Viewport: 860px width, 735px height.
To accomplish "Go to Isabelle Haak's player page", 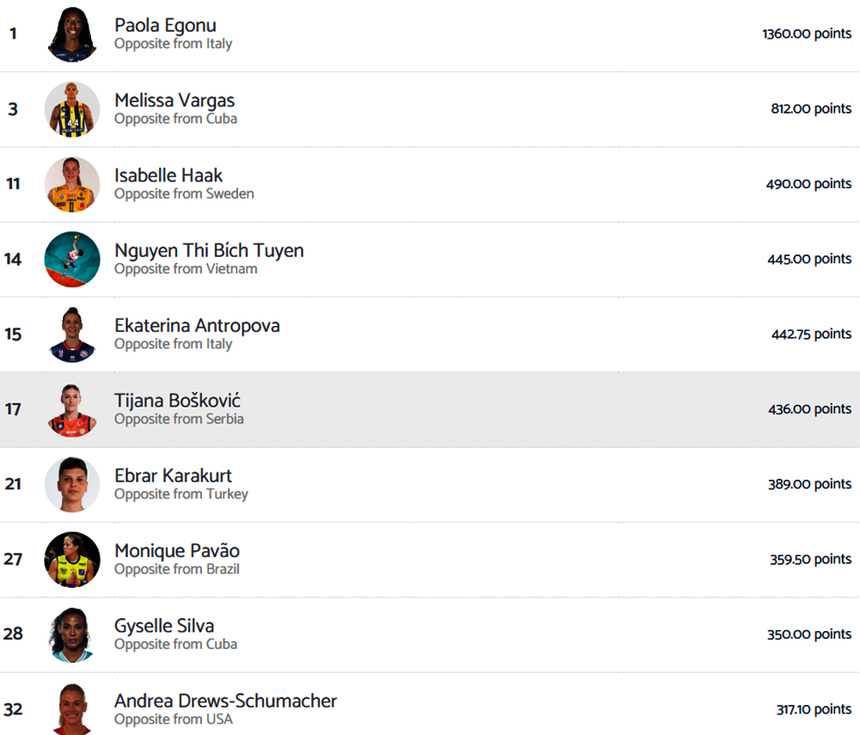I will [168, 175].
